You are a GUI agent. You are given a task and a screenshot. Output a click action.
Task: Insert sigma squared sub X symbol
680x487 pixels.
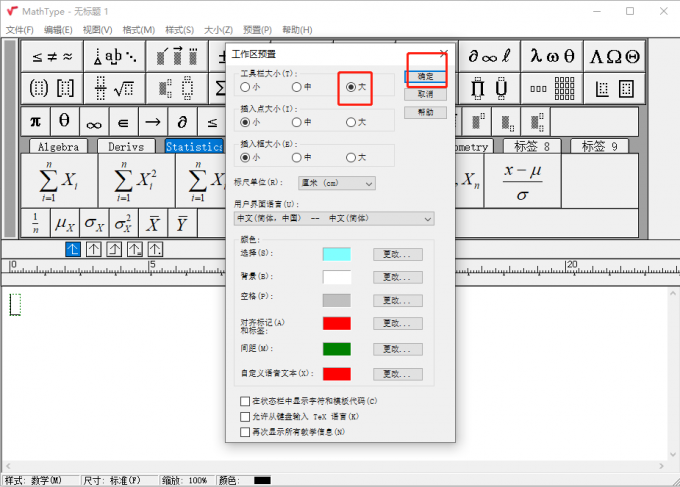click(x=123, y=223)
